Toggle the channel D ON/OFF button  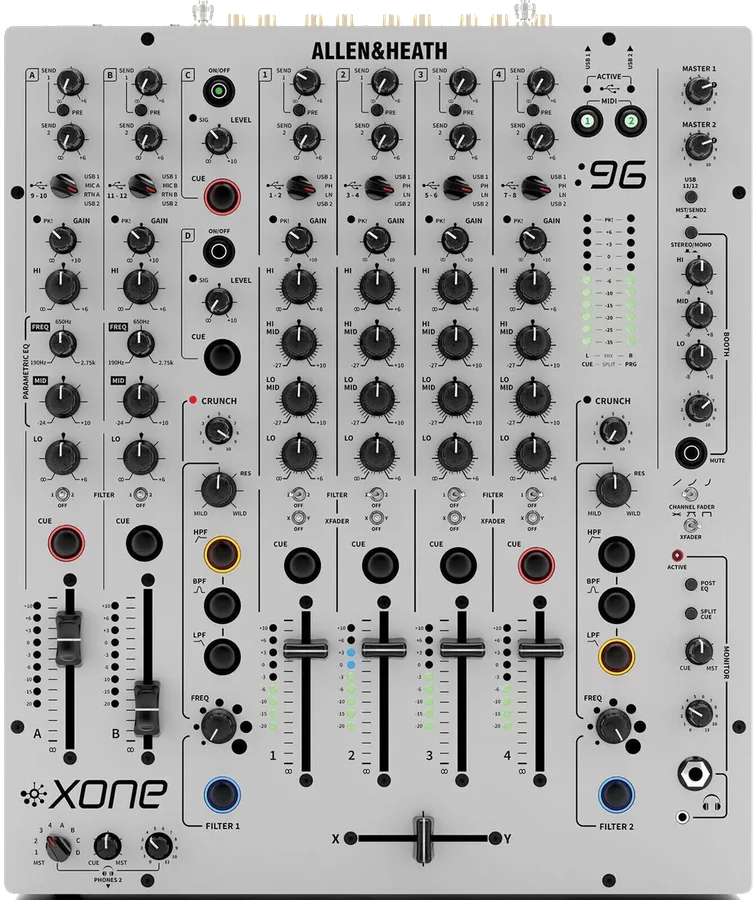[219, 252]
